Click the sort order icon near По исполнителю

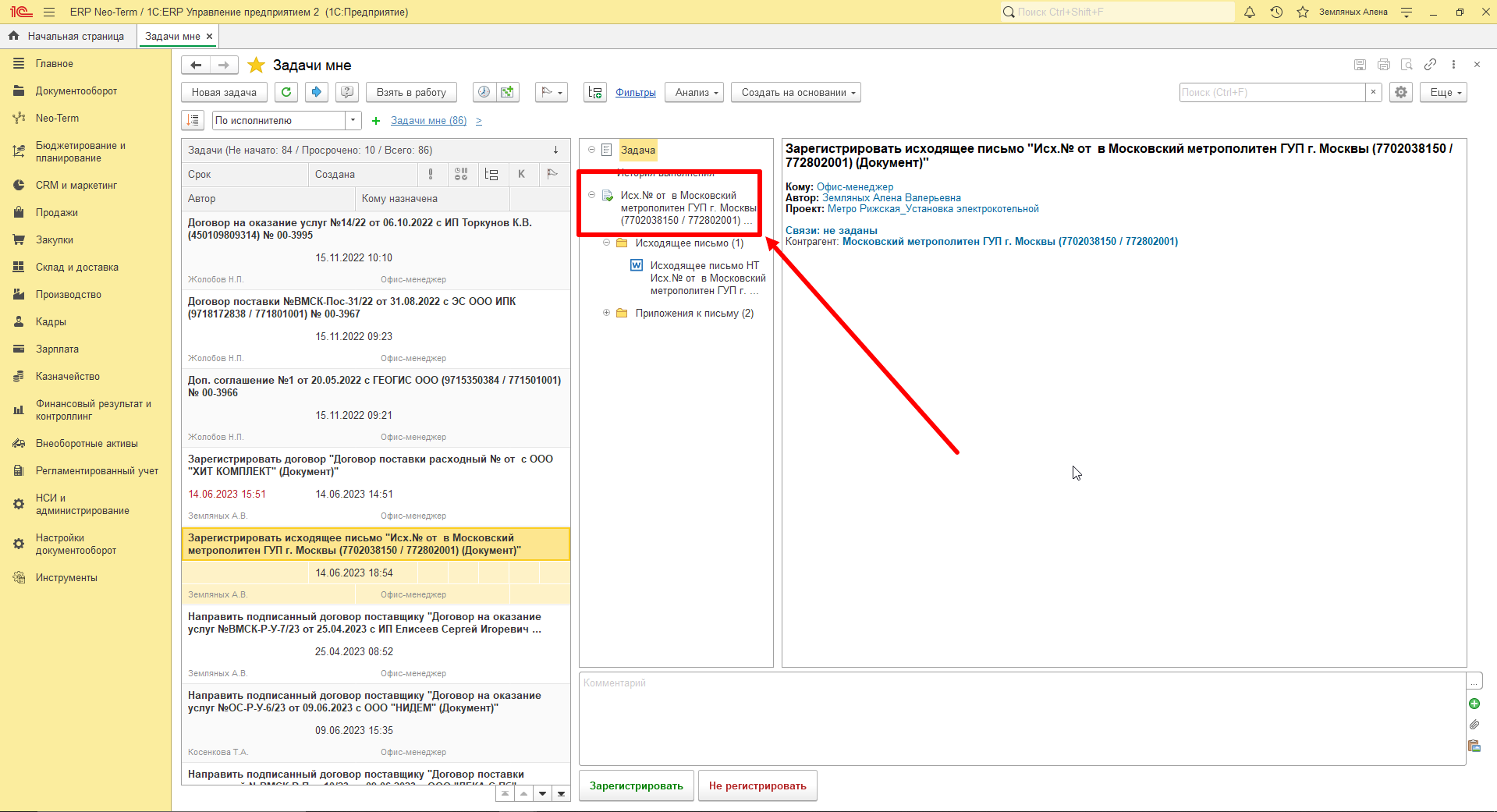(193, 120)
